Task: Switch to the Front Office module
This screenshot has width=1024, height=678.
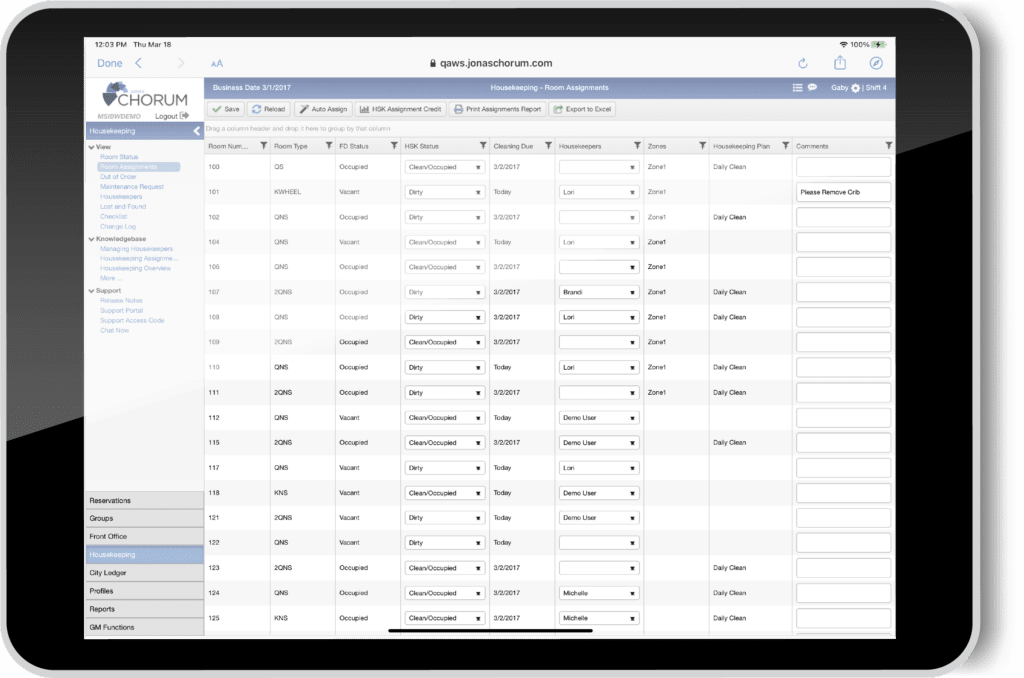Action: (108, 536)
